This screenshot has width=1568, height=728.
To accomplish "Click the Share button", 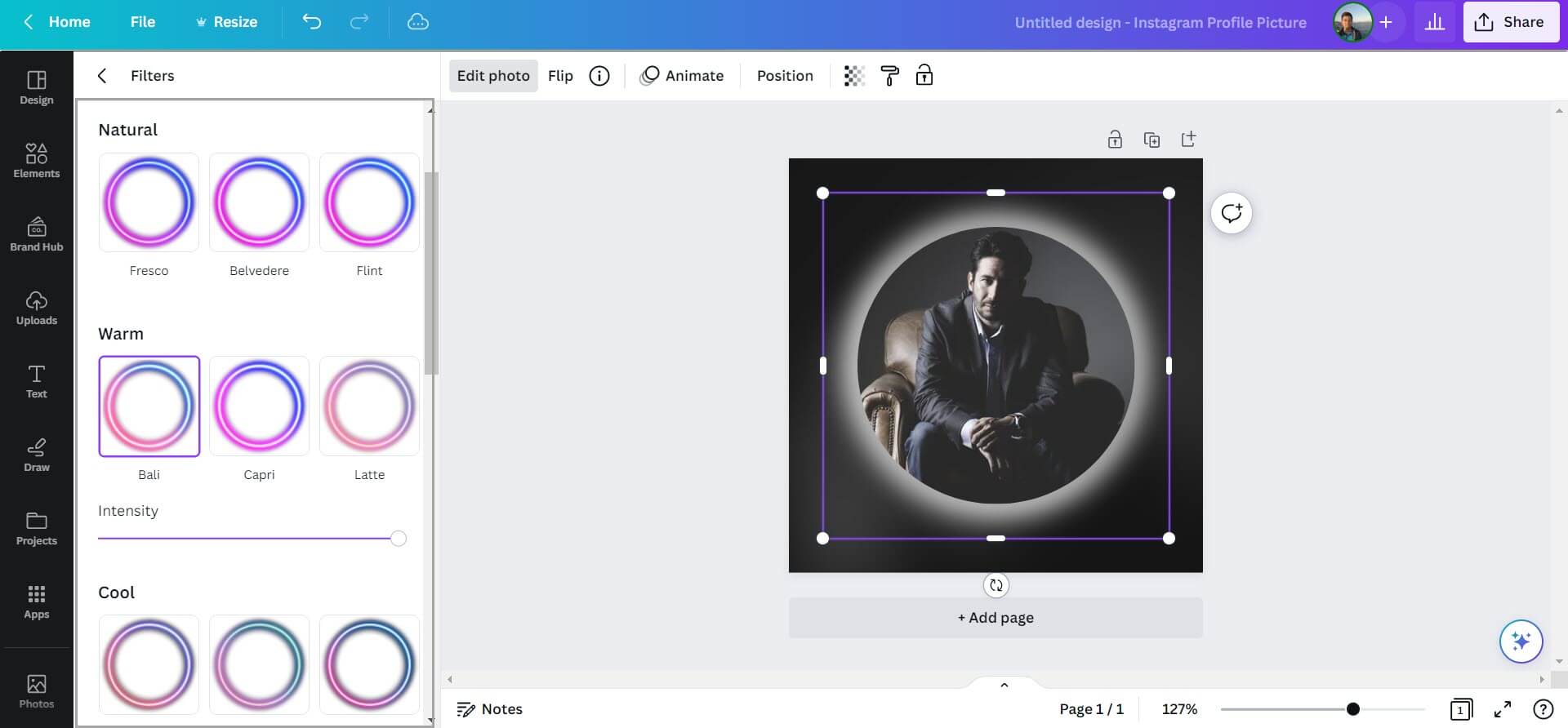I will 1510,22.
